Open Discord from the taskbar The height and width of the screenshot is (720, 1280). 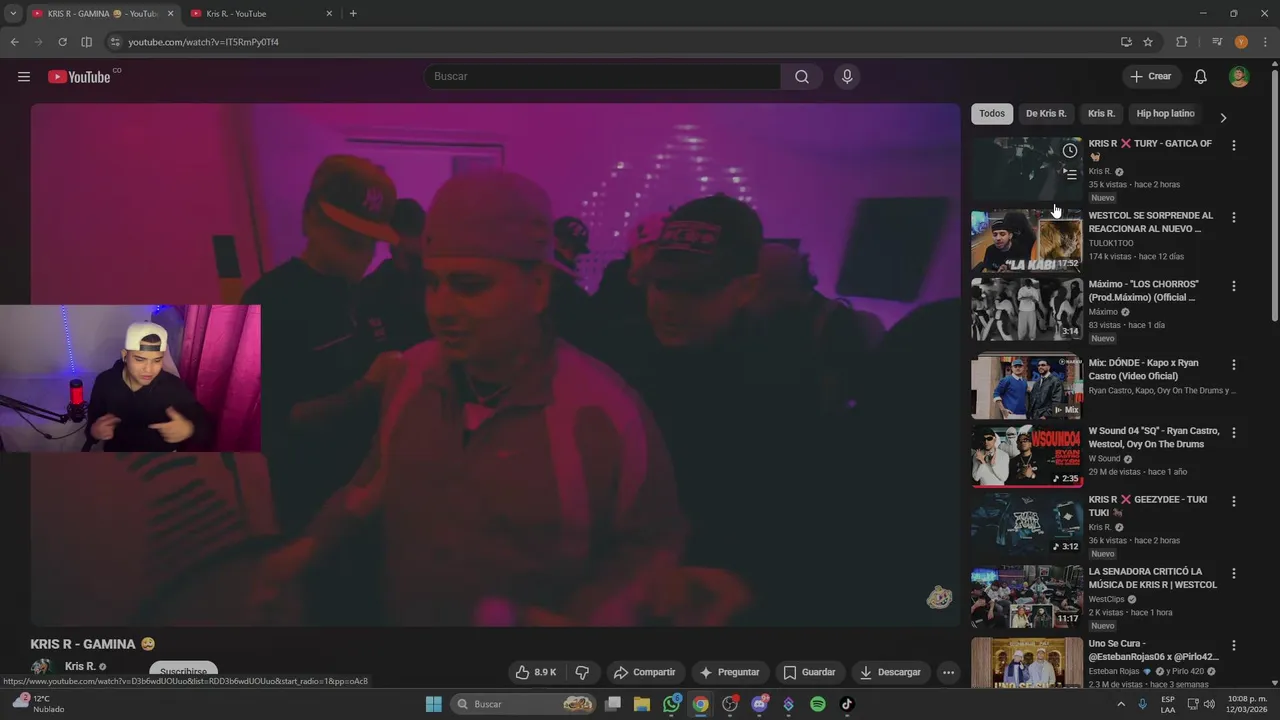[759, 704]
